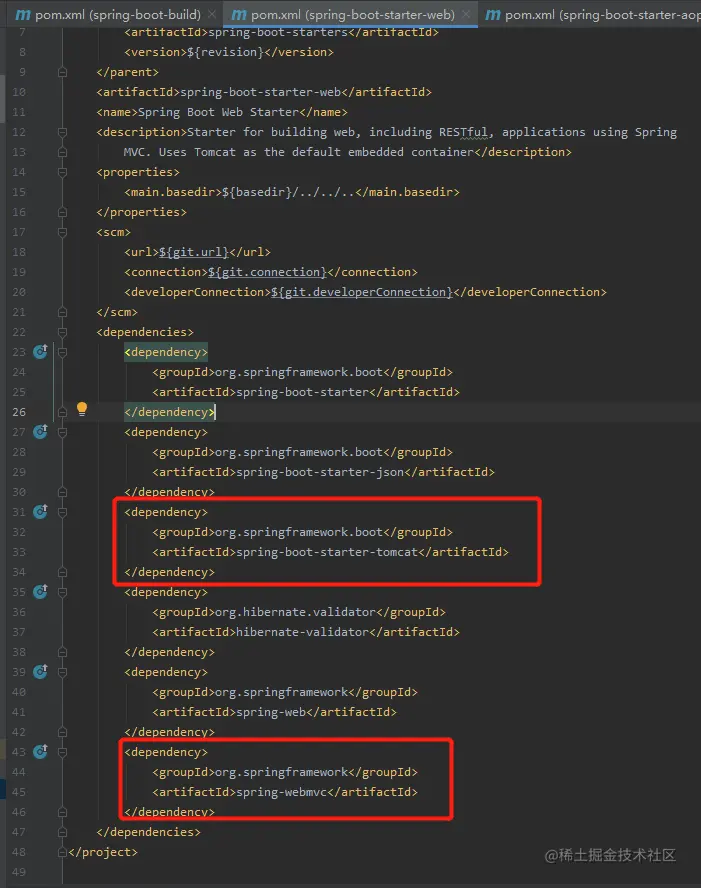Click the yellow lightbulb intention icon
701x888 pixels.
82,409
